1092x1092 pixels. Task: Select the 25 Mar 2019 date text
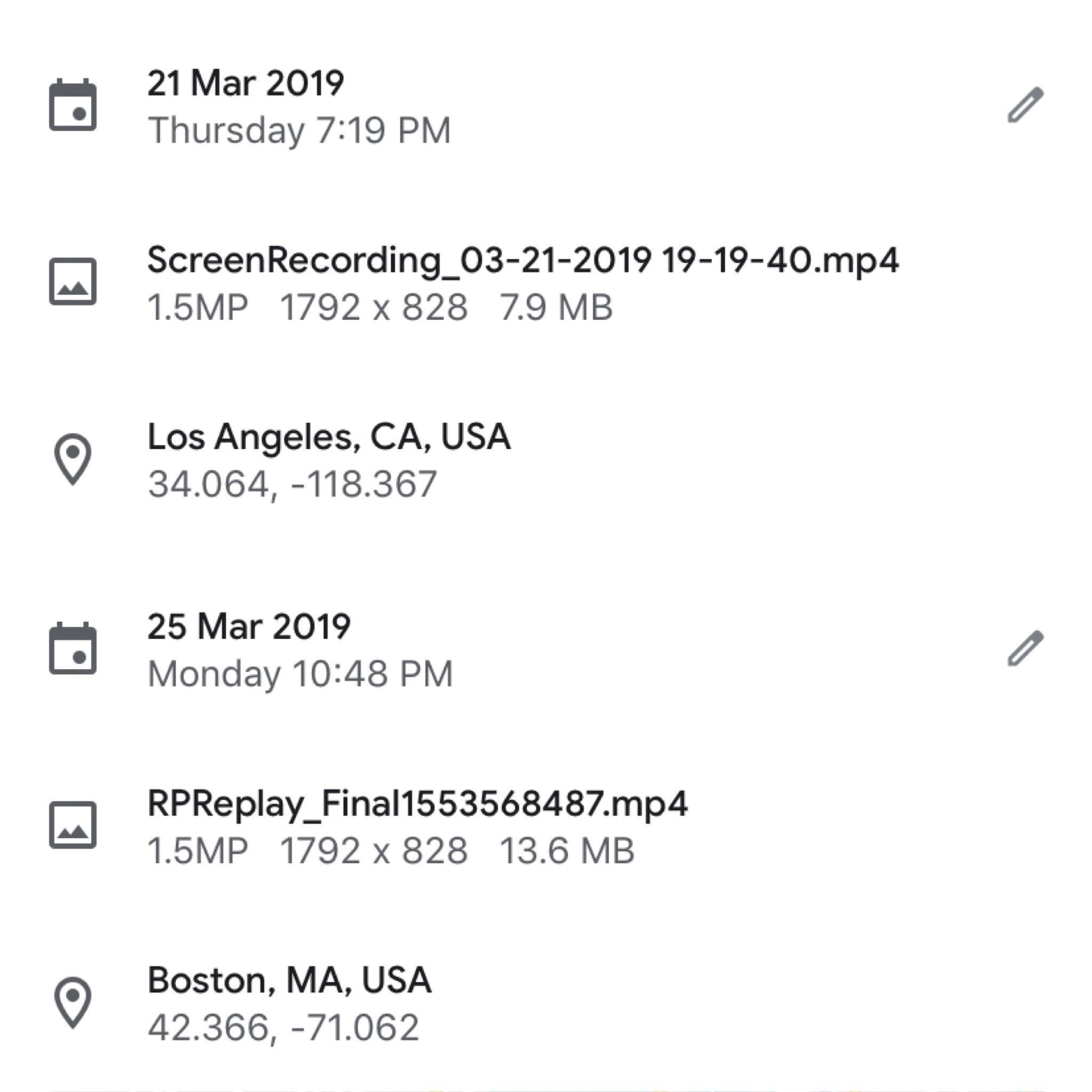(248, 627)
